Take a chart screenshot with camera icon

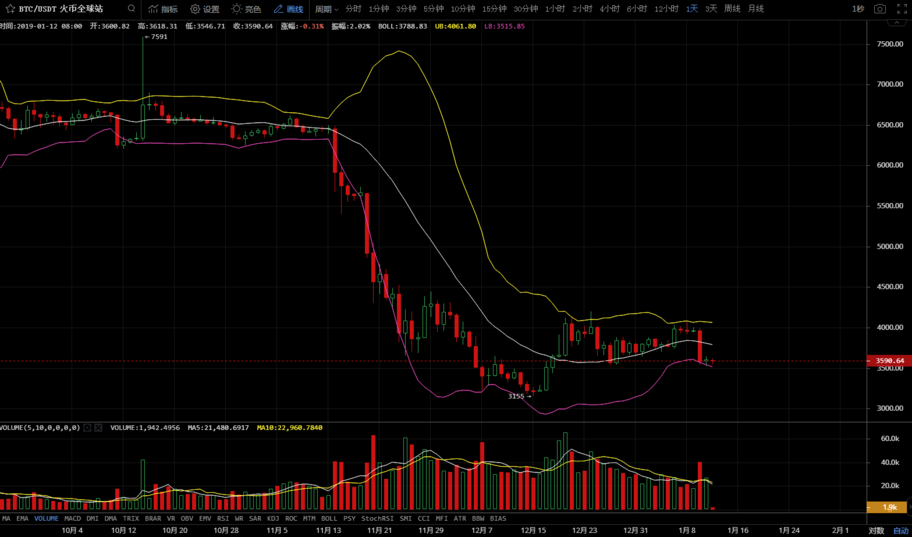pos(879,9)
